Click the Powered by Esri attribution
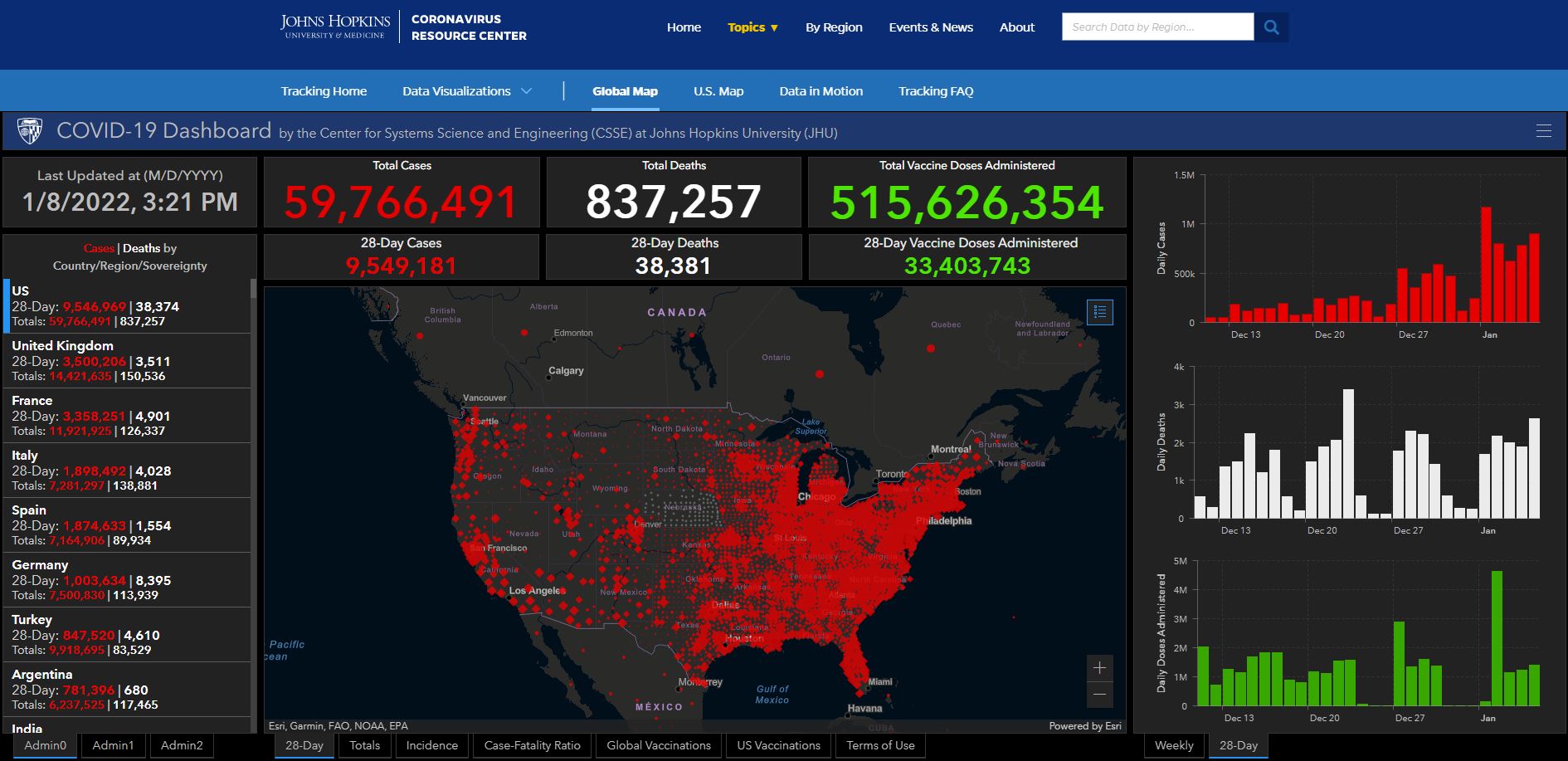1568x761 pixels. click(1085, 726)
